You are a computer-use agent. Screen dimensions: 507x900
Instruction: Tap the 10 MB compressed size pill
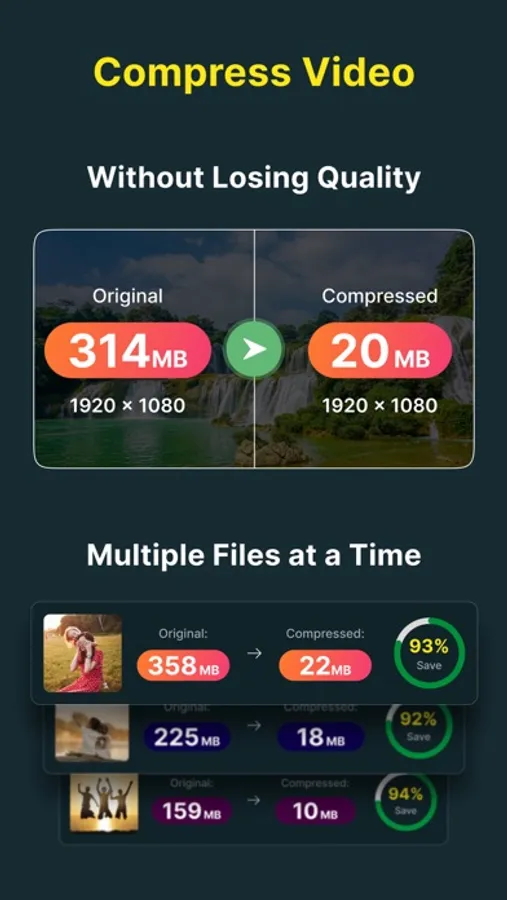(x=315, y=810)
